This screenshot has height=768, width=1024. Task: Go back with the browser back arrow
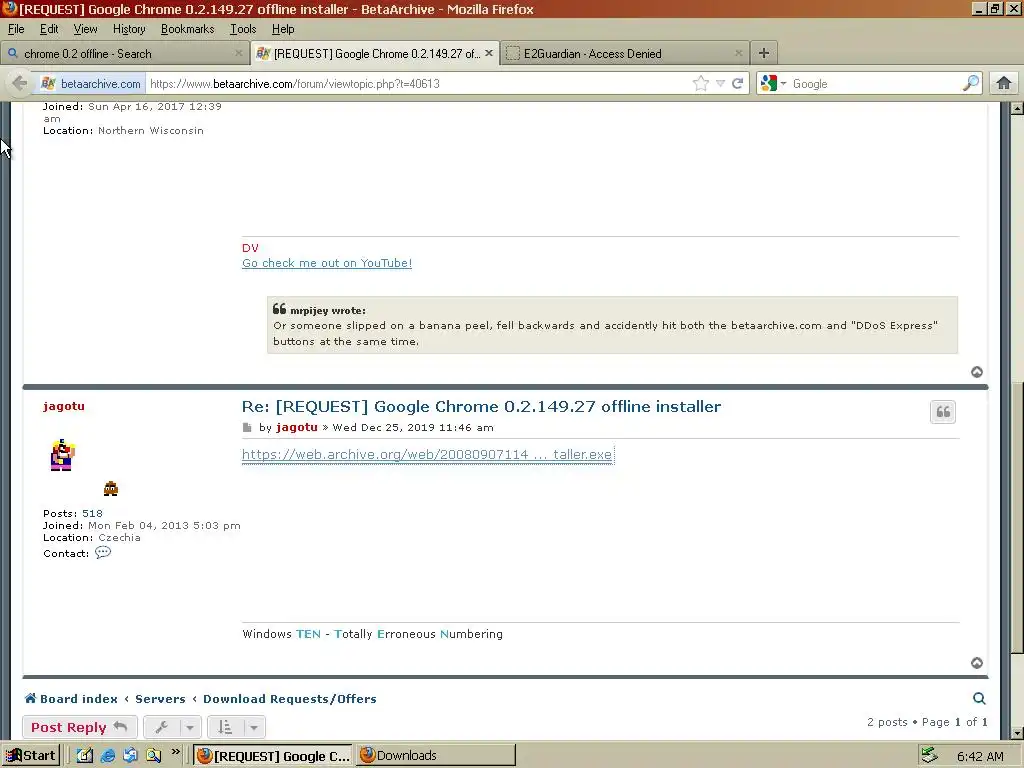click(x=20, y=84)
